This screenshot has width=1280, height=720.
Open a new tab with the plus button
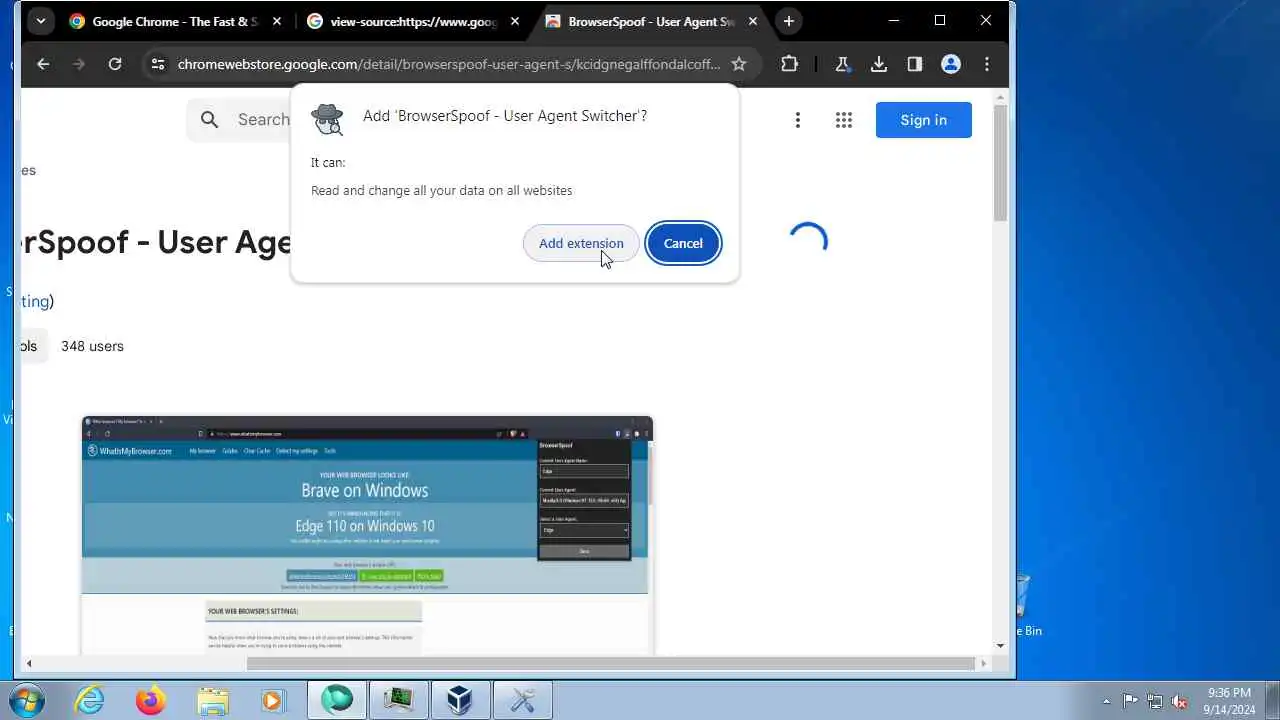point(789,21)
